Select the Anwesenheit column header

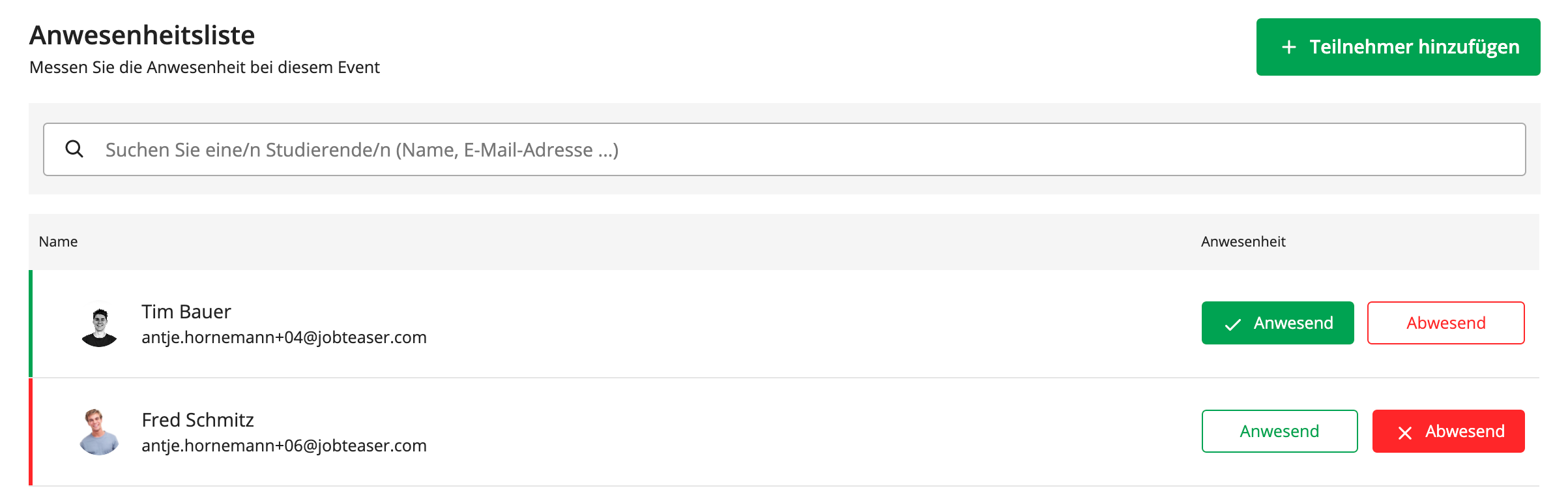pyautogui.click(x=1243, y=241)
